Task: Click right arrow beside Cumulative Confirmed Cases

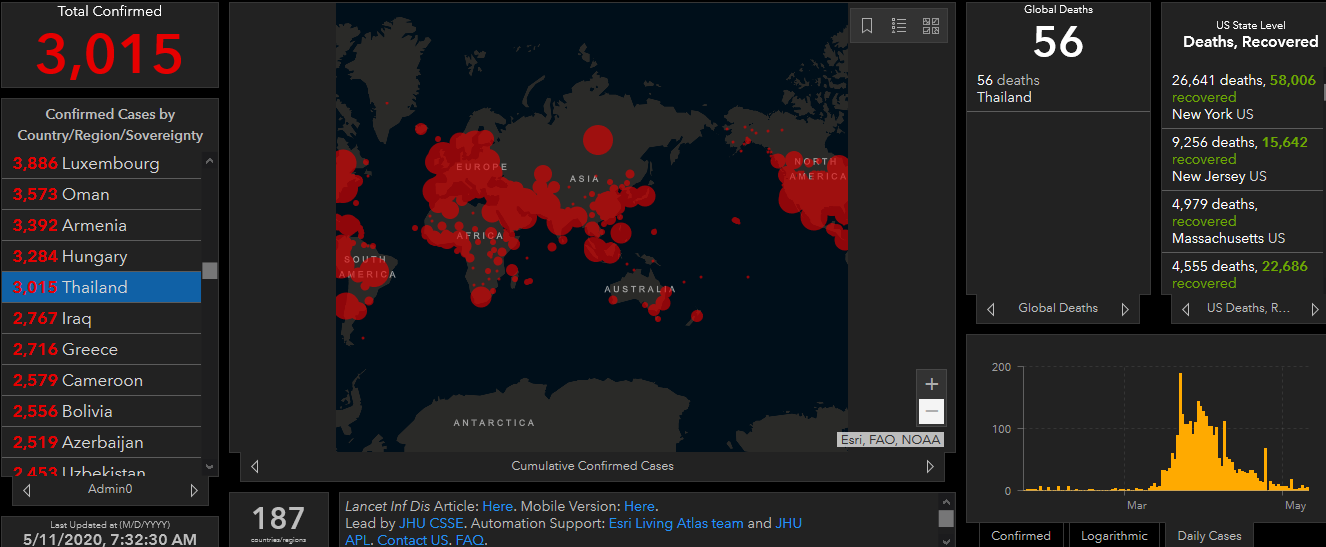Action: [930, 466]
